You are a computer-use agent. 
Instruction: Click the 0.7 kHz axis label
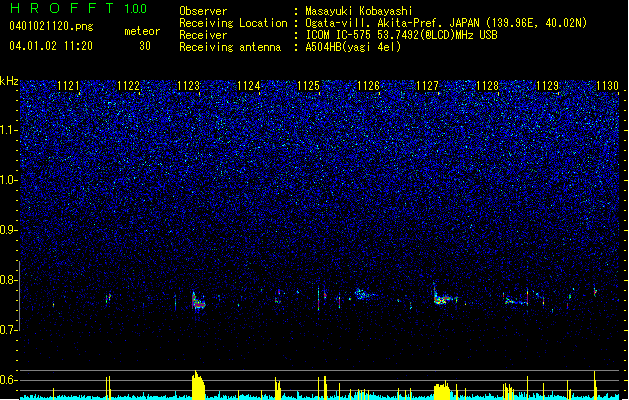[x=8, y=330]
